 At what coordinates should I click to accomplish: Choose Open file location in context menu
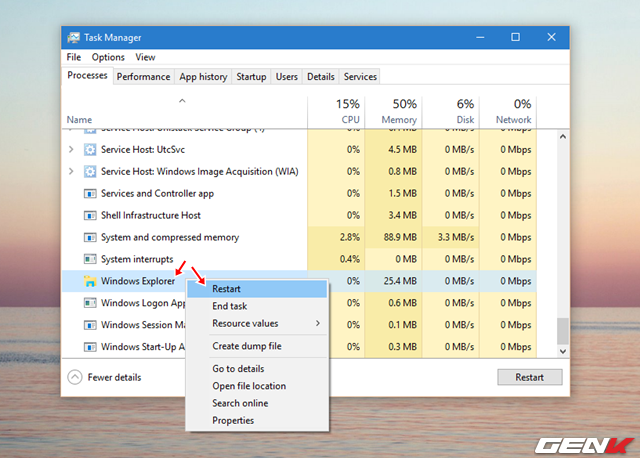[257, 386]
